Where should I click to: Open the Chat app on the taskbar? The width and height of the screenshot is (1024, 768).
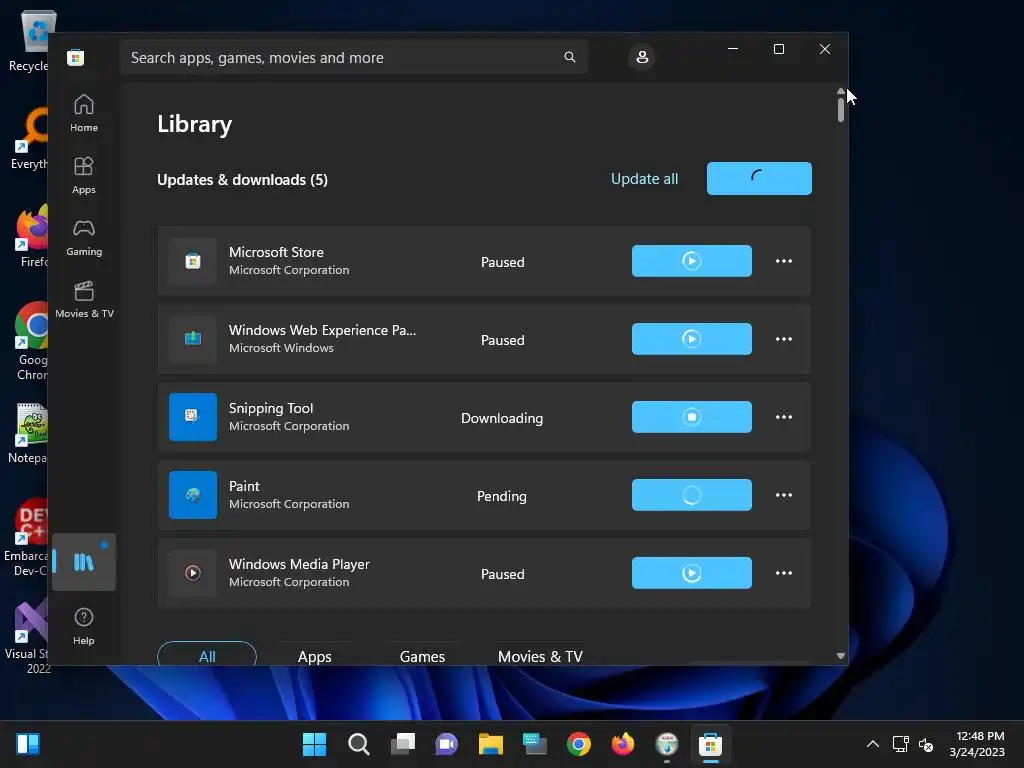point(447,744)
